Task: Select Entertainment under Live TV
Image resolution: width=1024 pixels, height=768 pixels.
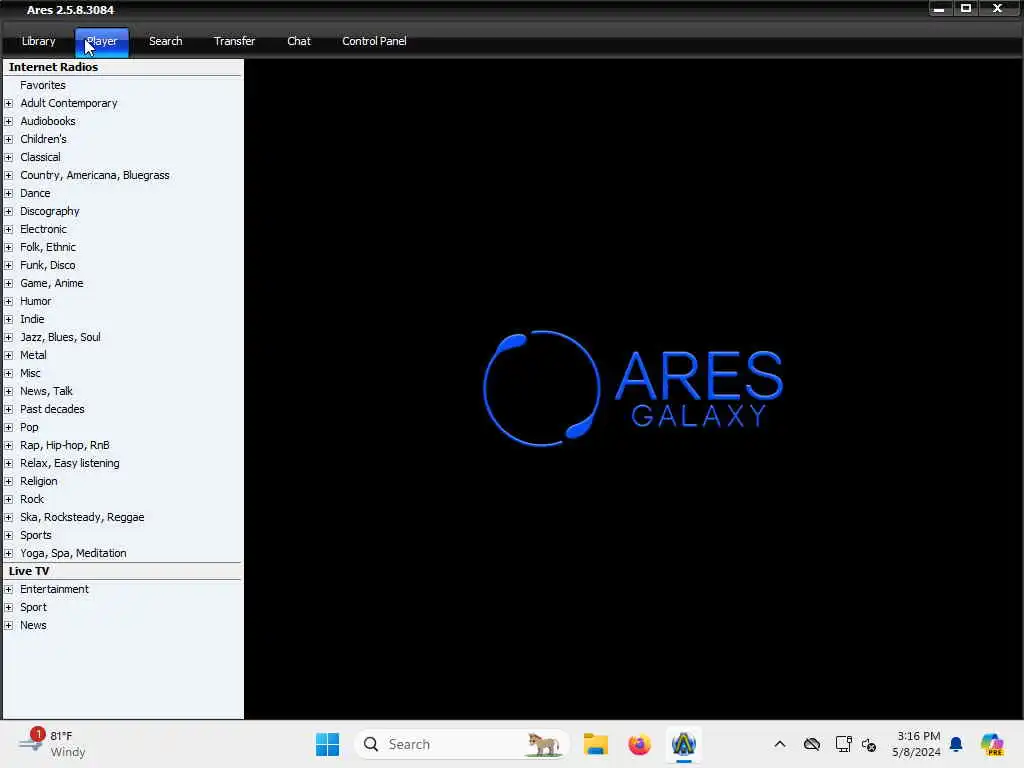Action: point(54,589)
